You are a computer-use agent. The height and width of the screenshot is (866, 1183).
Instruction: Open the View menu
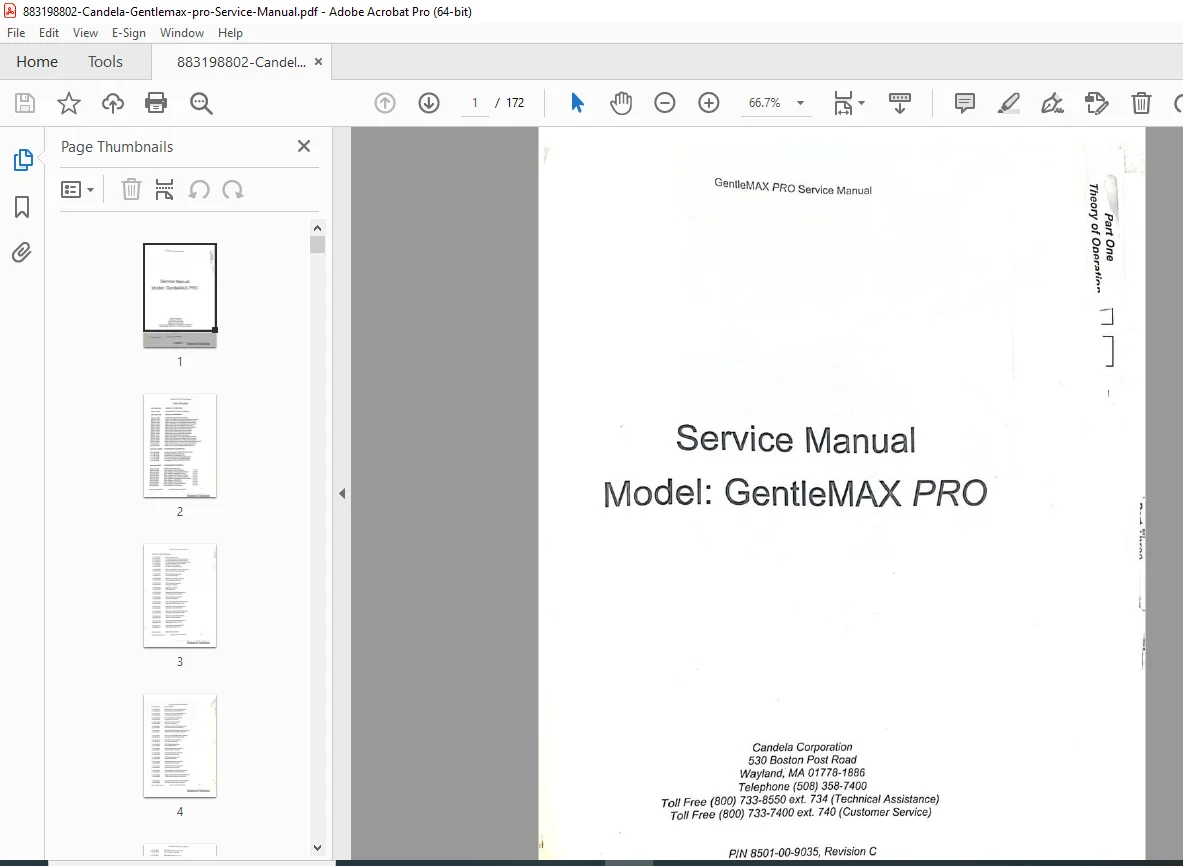[x=85, y=32]
